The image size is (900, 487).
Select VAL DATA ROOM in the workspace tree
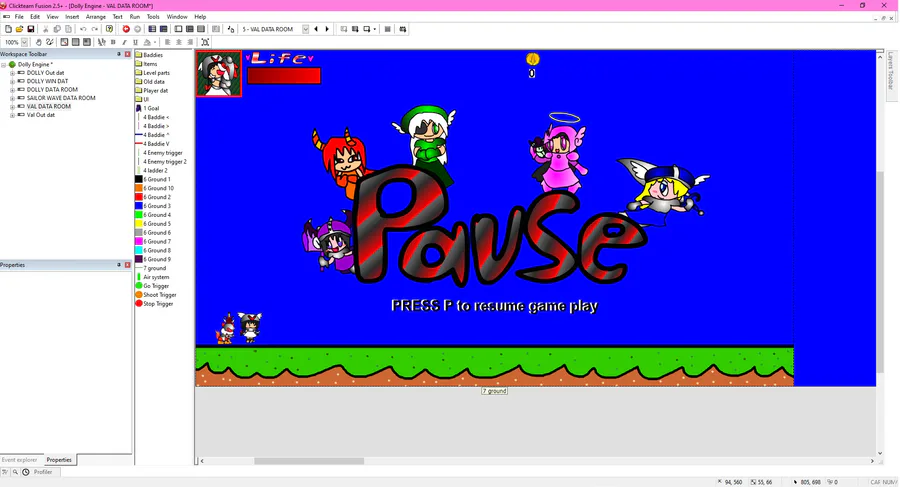click(x=49, y=106)
